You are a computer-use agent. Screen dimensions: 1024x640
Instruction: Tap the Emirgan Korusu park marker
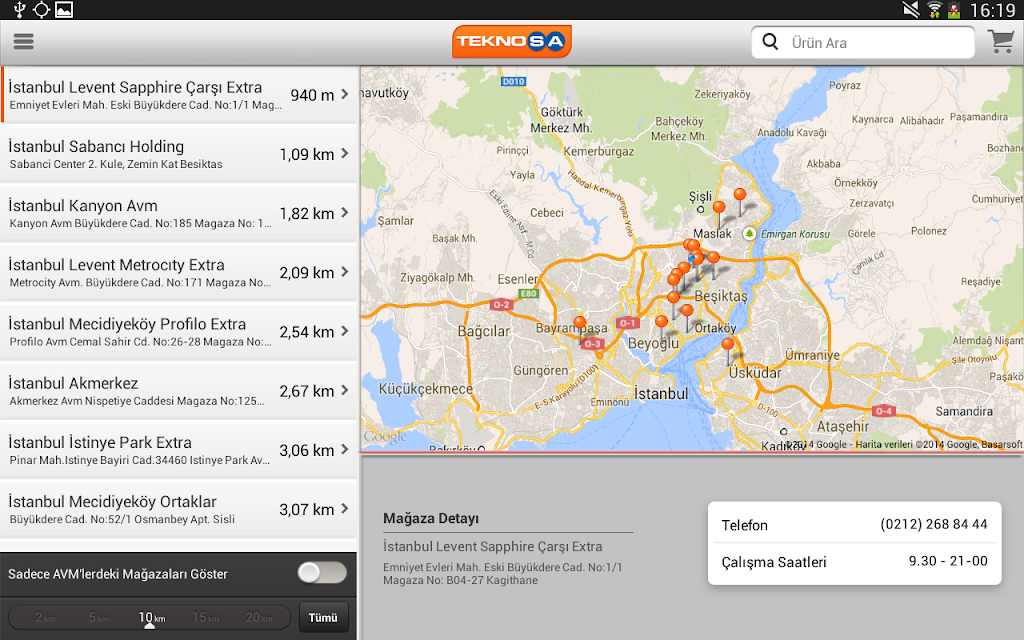click(749, 234)
